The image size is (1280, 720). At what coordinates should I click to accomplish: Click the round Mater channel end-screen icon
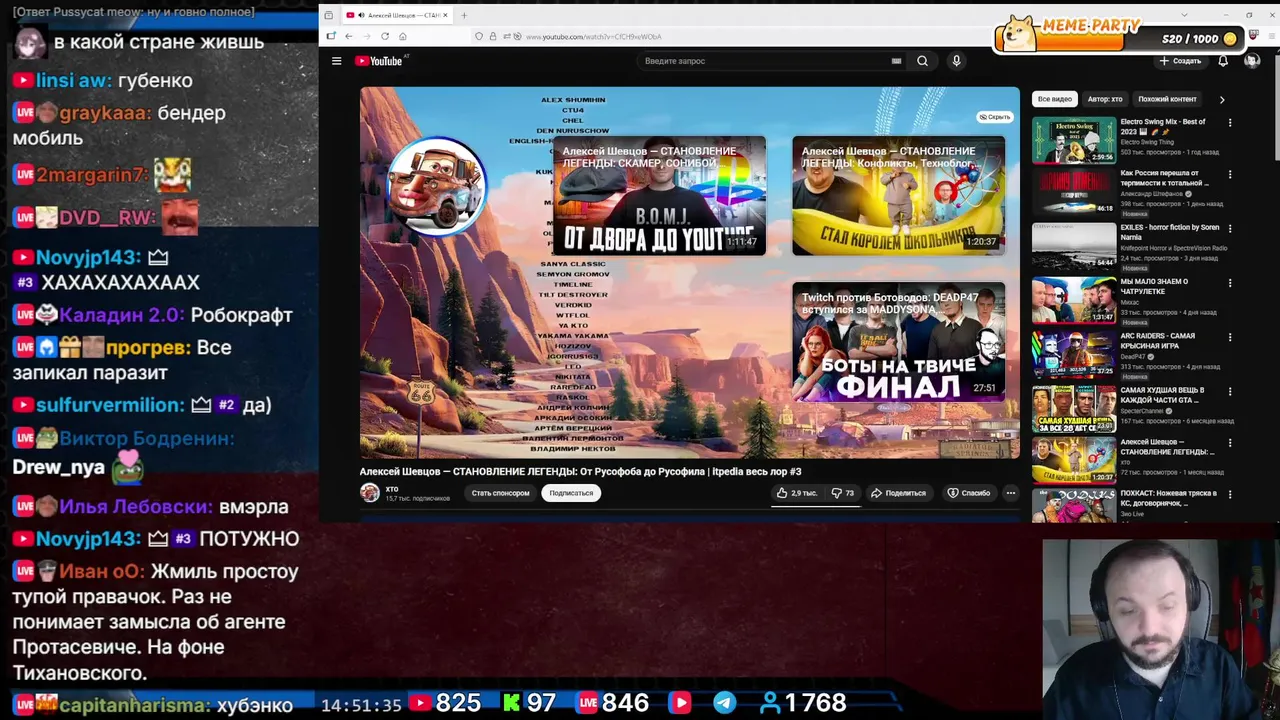436,187
